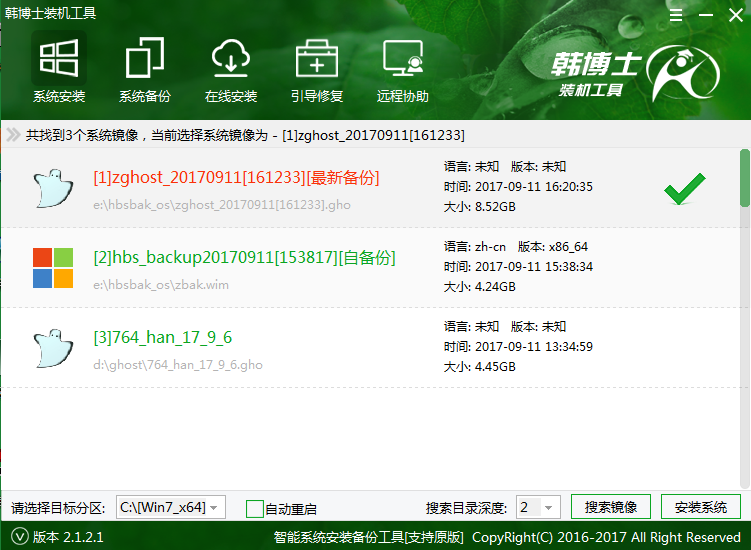Open the 搜索目录深度 search depth dropdown
This screenshot has width=751, height=550.
538,507
